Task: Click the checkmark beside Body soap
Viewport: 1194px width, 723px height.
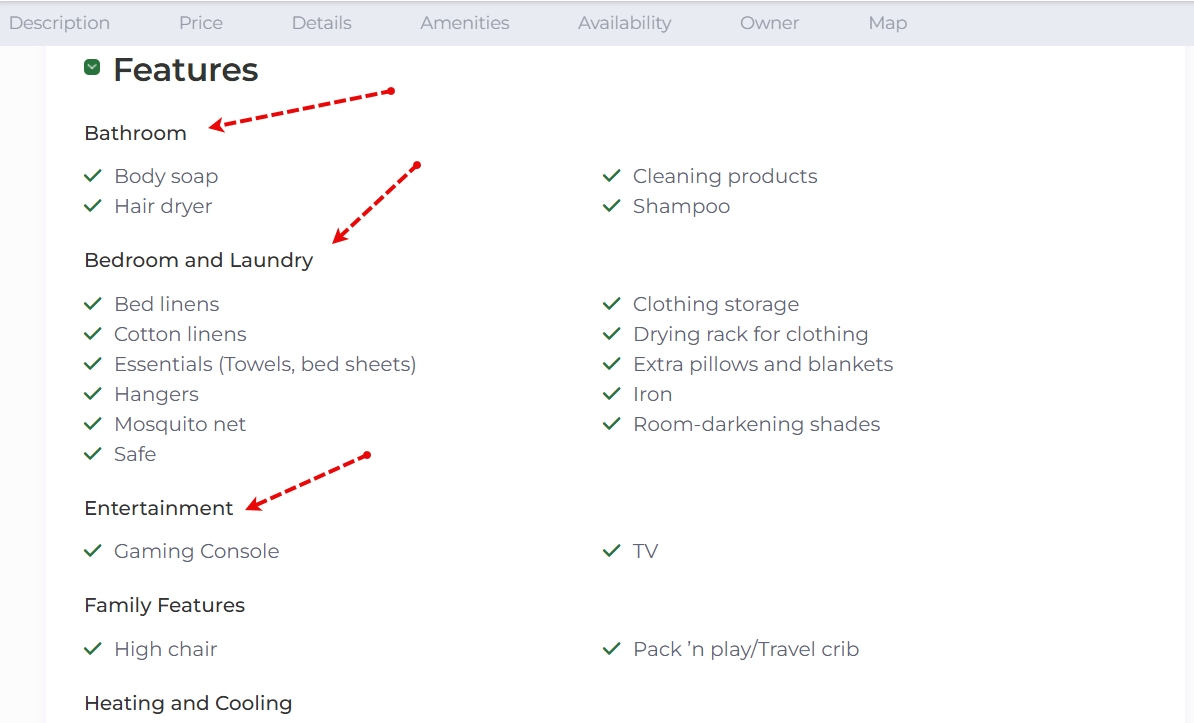Action: coord(93,176)
